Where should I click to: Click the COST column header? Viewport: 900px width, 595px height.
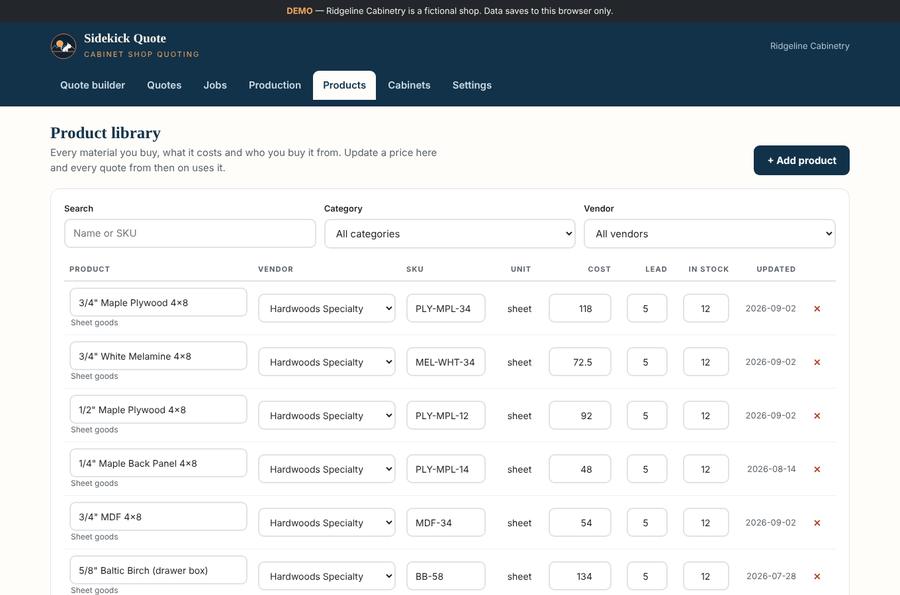coord(599,269)
